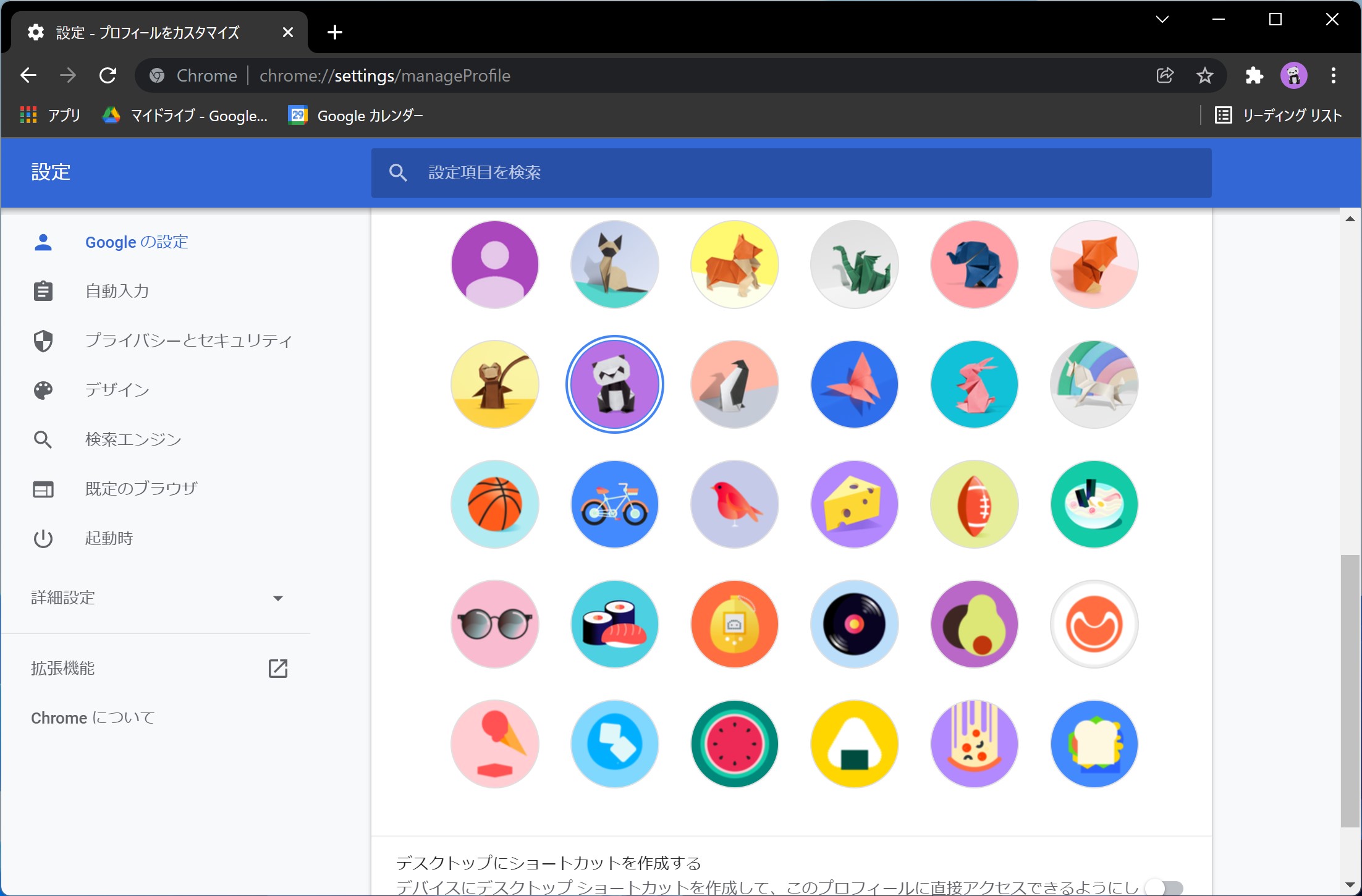The image size is (1362, 896).
Task: Close the 設定 tab
Action: (287, 32)
